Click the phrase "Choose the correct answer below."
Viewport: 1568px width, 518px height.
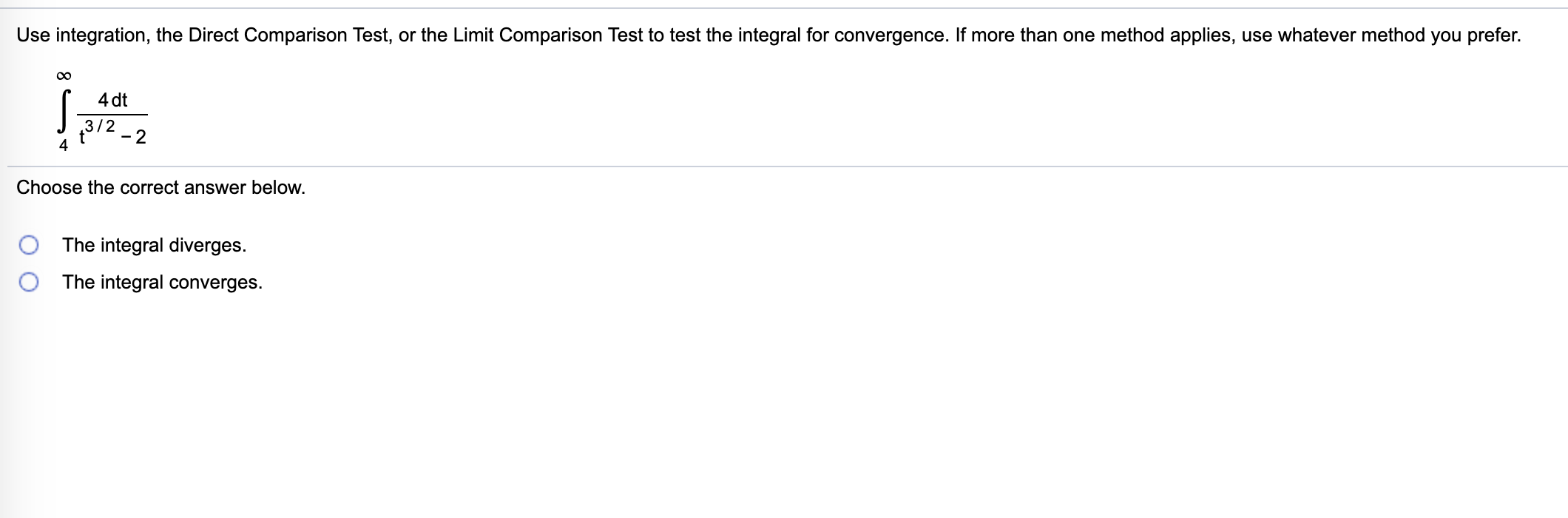coord(160,187)
